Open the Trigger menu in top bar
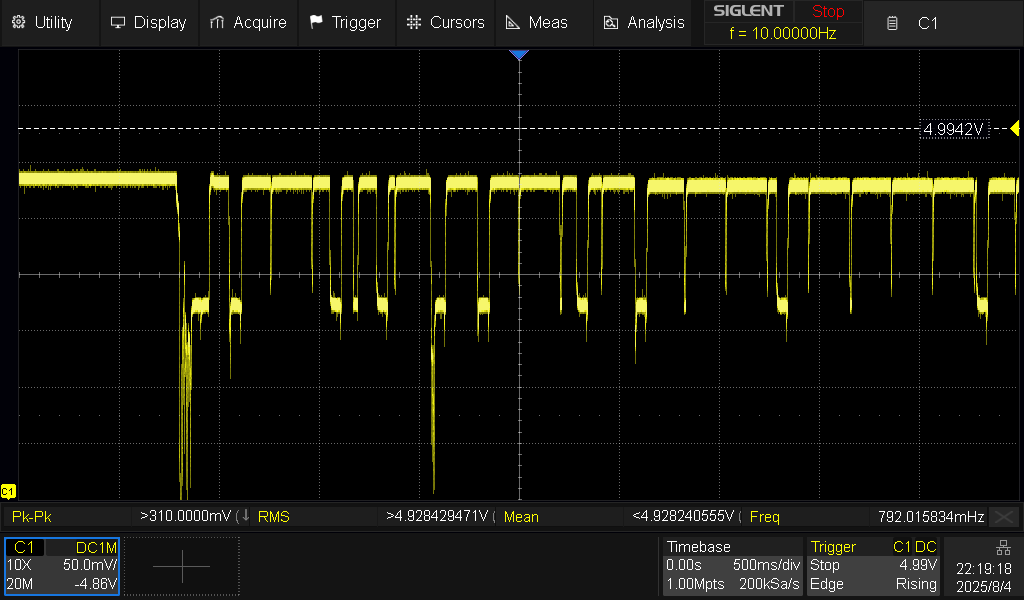1024x600 pixels. (x=345, y=22)
